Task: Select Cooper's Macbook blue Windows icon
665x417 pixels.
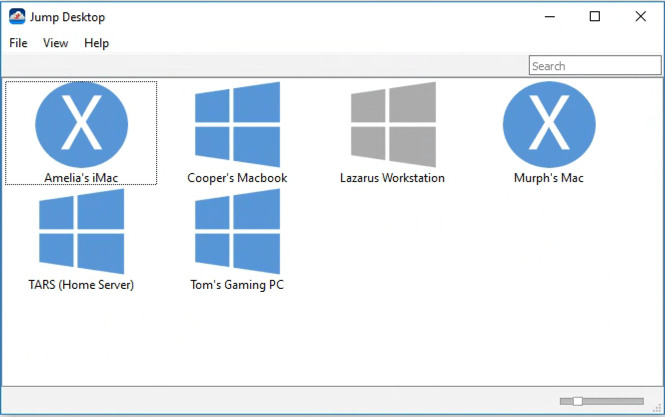Action: (237, 124)
